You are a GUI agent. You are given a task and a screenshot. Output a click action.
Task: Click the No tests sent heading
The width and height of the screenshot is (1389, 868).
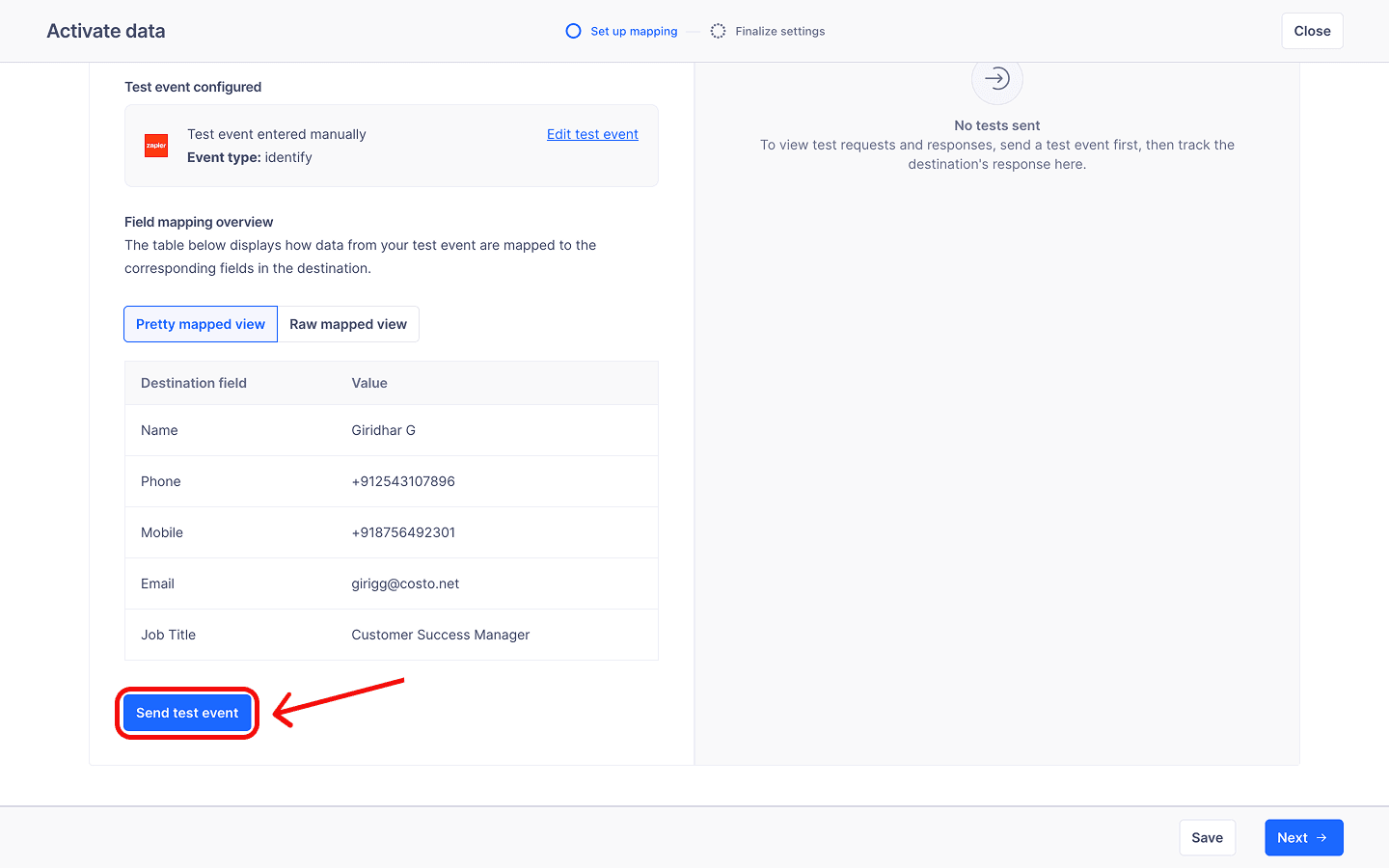click(997, 125)
